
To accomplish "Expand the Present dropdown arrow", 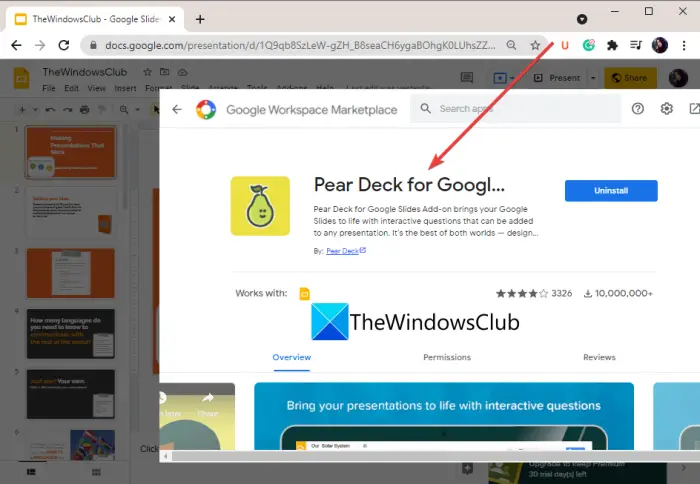I will [593, 78].
